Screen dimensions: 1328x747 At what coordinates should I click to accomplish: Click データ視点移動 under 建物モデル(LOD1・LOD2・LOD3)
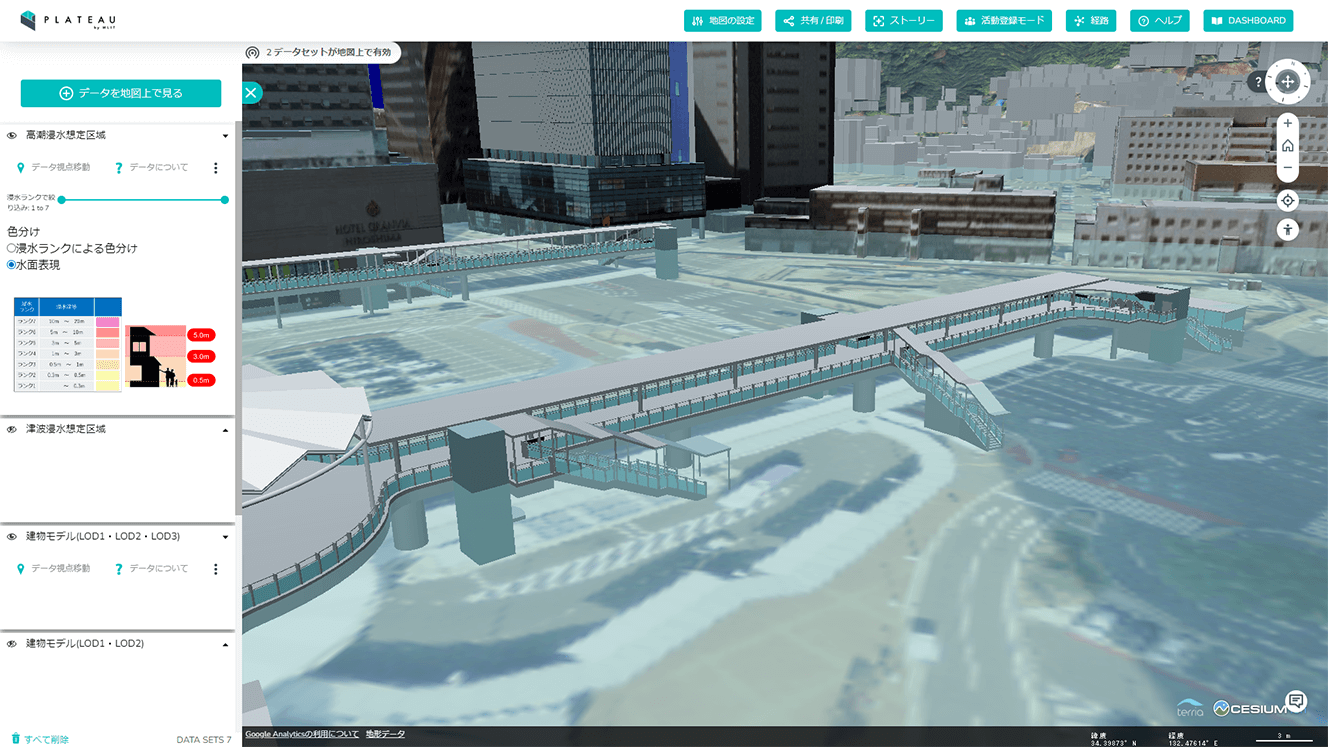61,568
